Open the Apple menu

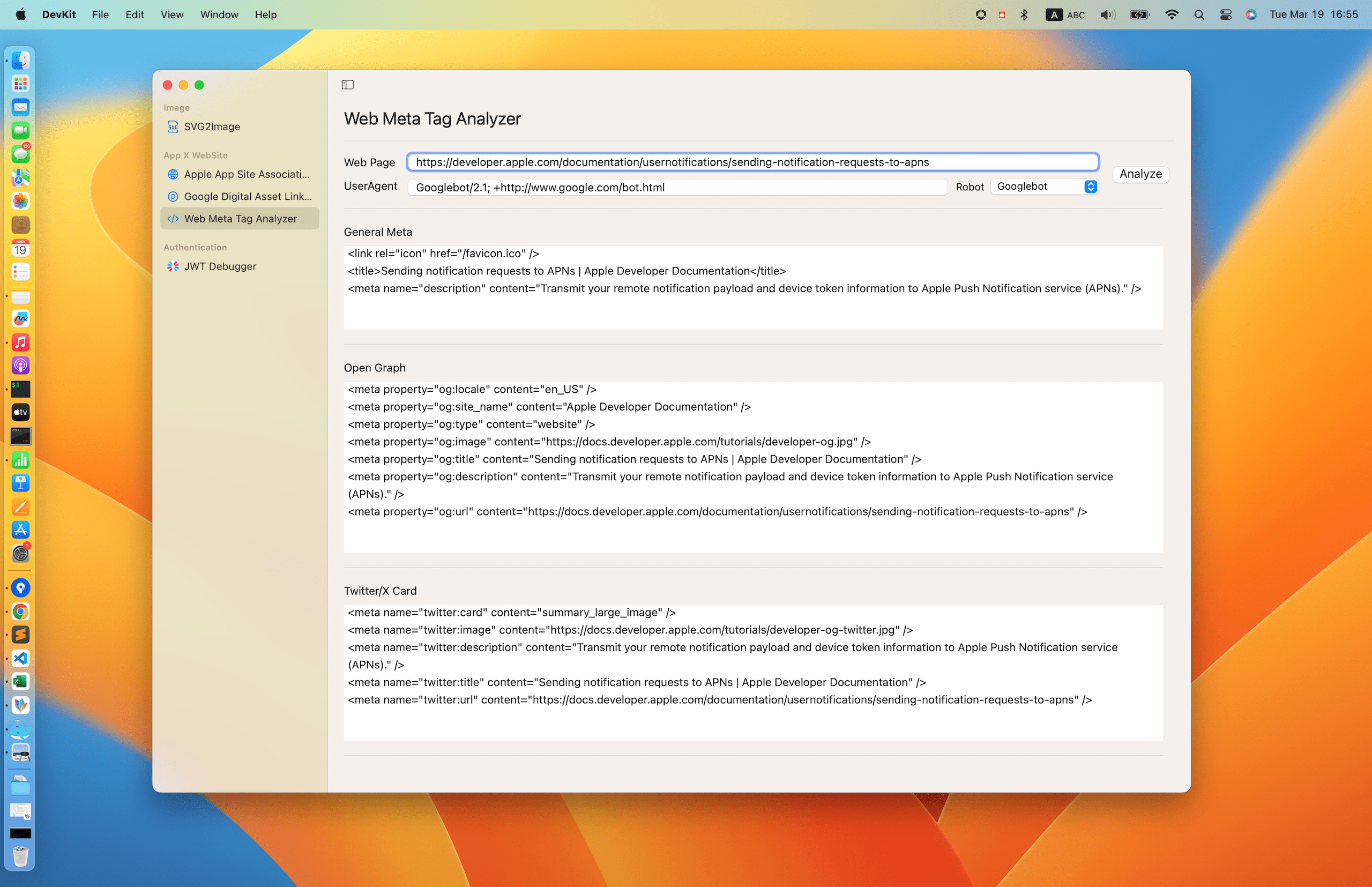click(21, 14)
